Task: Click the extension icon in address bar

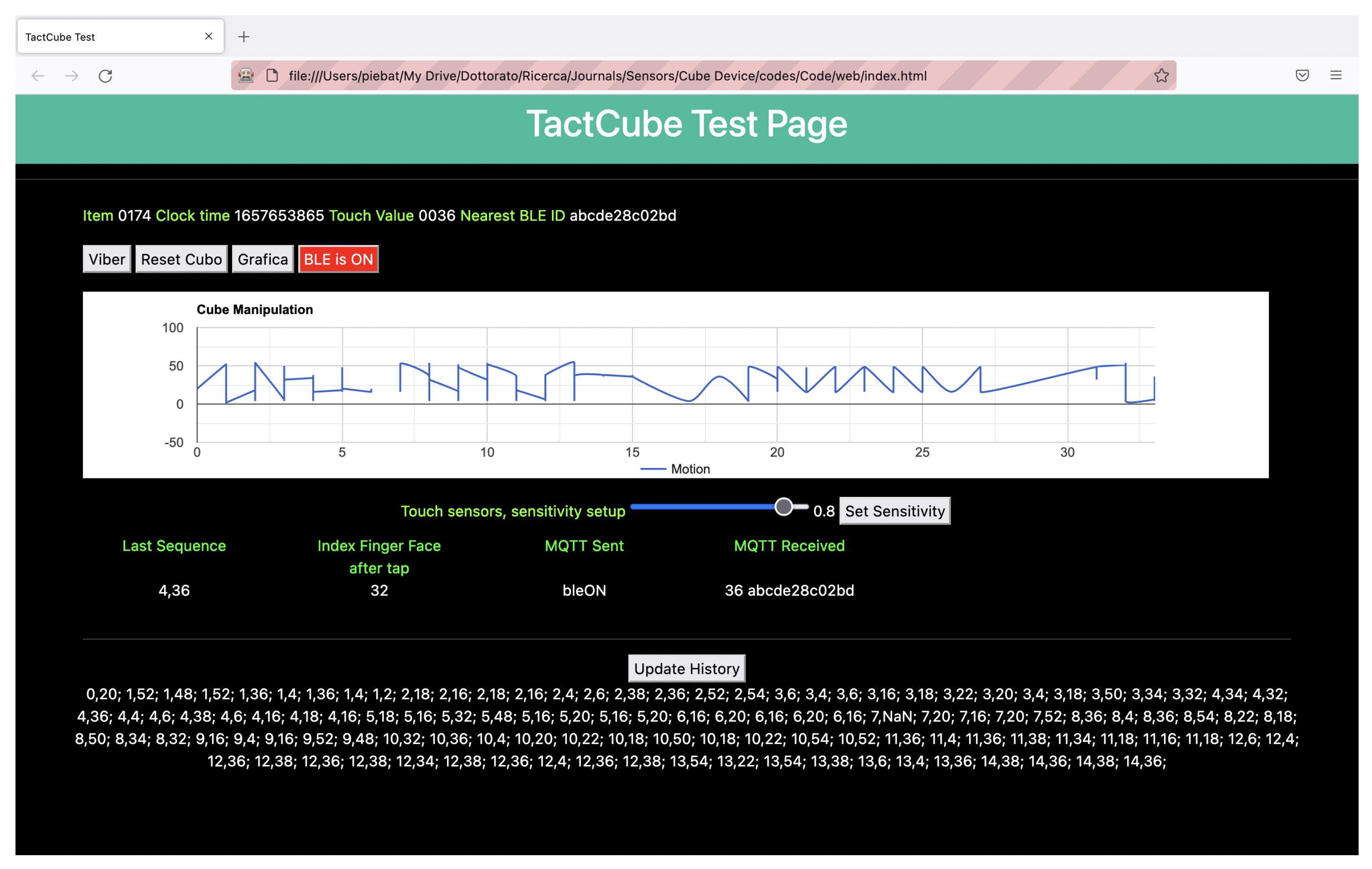Action: [x=246, y=76]
